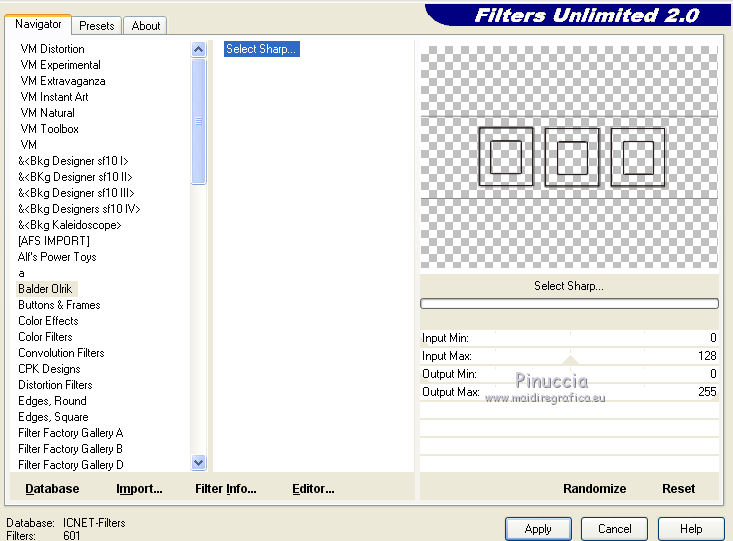Switch to the Navigator tab

(x=38, y=24)
